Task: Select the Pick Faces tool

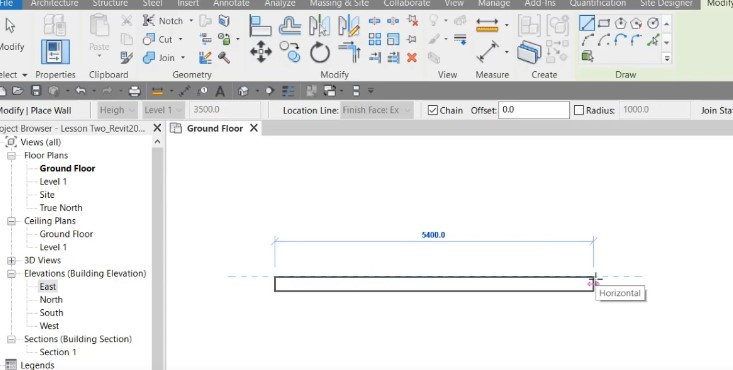Action: (588, 57)
